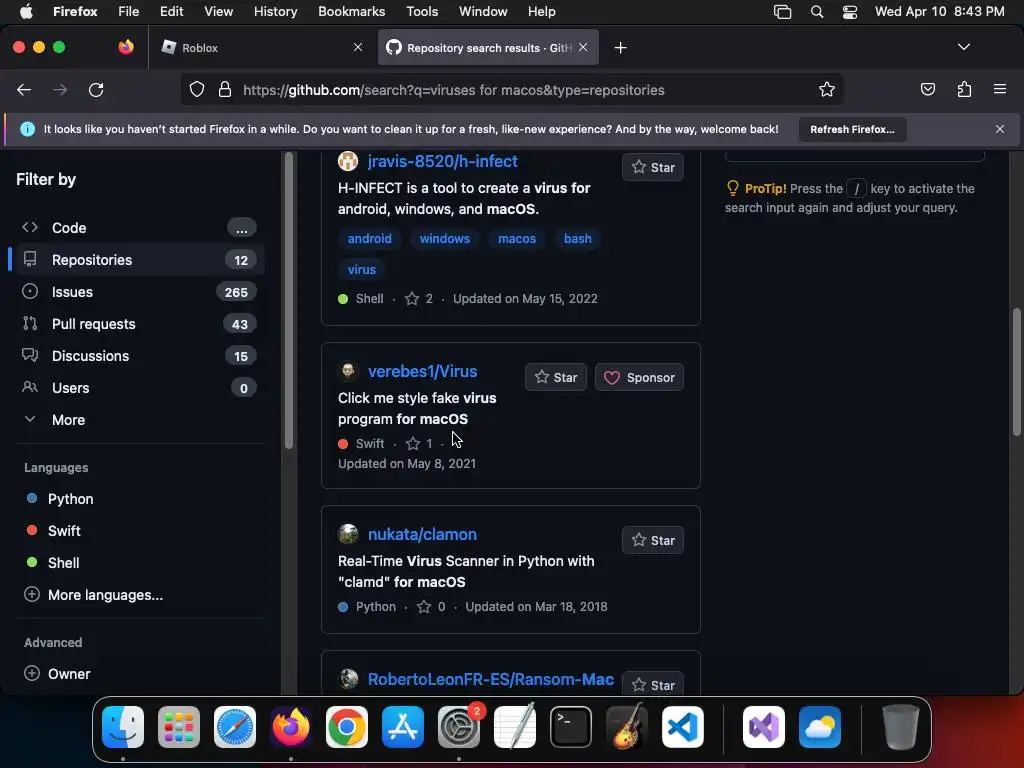Filter results by Pull requests
Viewport: 1024px width, 768px height.
point(138,324)
